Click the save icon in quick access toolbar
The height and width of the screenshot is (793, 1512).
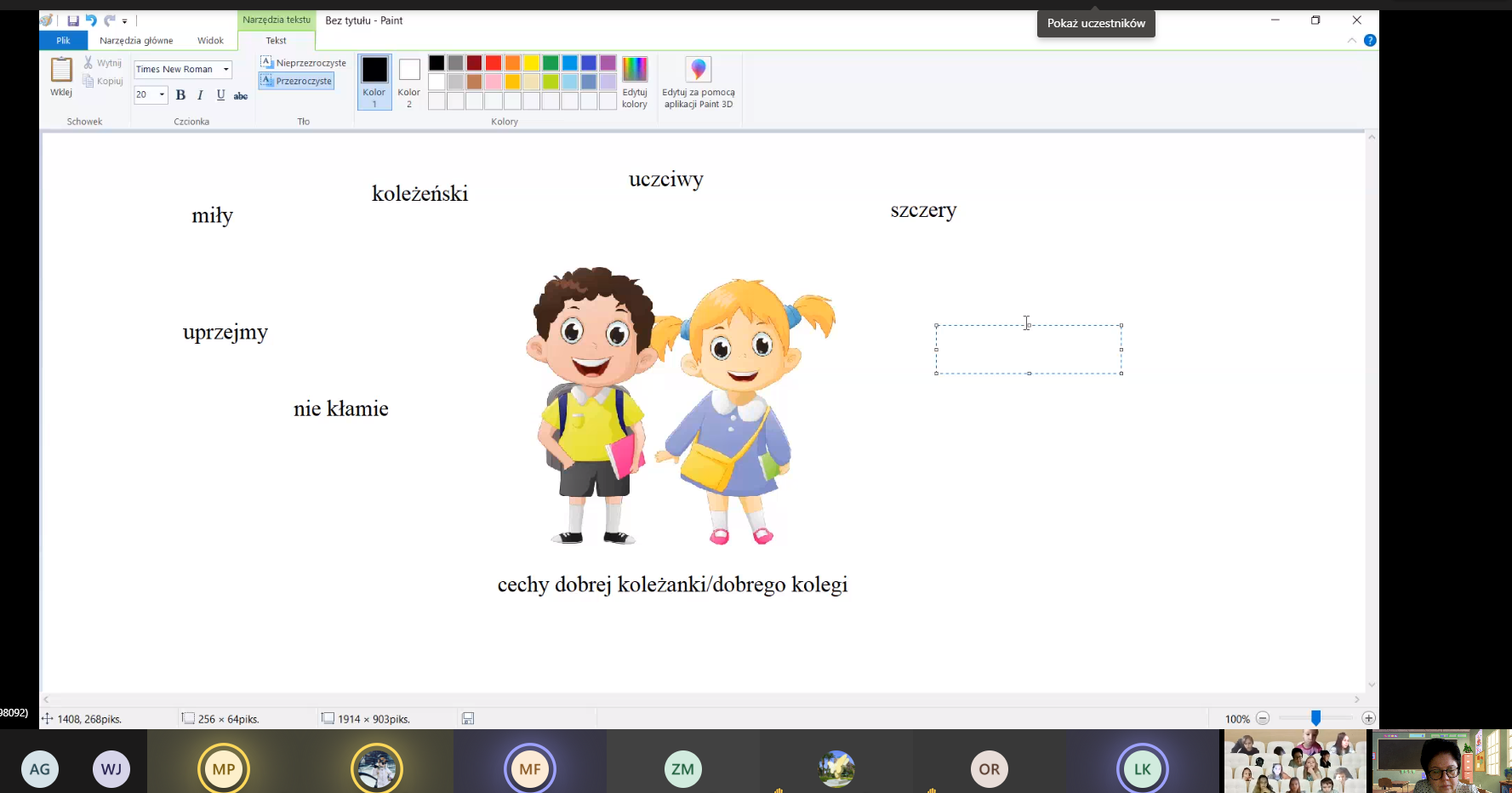pos(73,20)
